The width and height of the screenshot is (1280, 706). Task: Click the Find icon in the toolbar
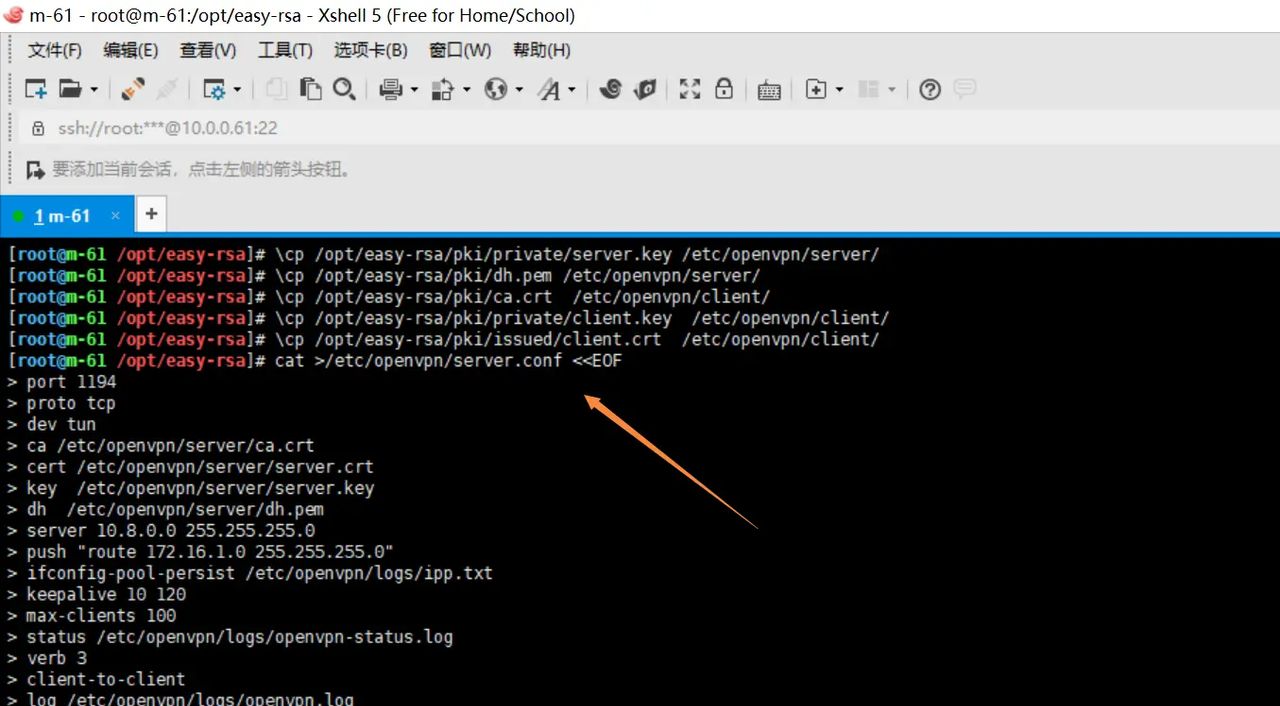345,89
